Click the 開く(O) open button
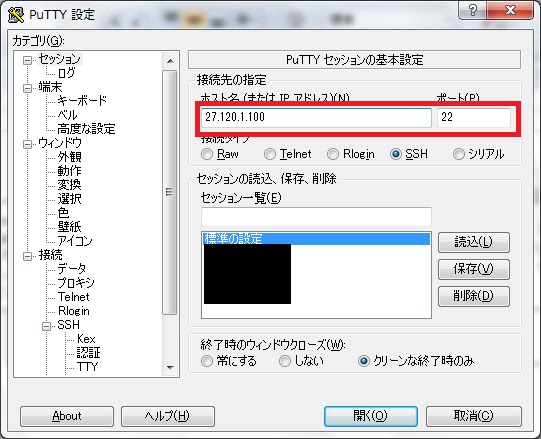Viewport: 541px width, 439px height. [371, 416]
